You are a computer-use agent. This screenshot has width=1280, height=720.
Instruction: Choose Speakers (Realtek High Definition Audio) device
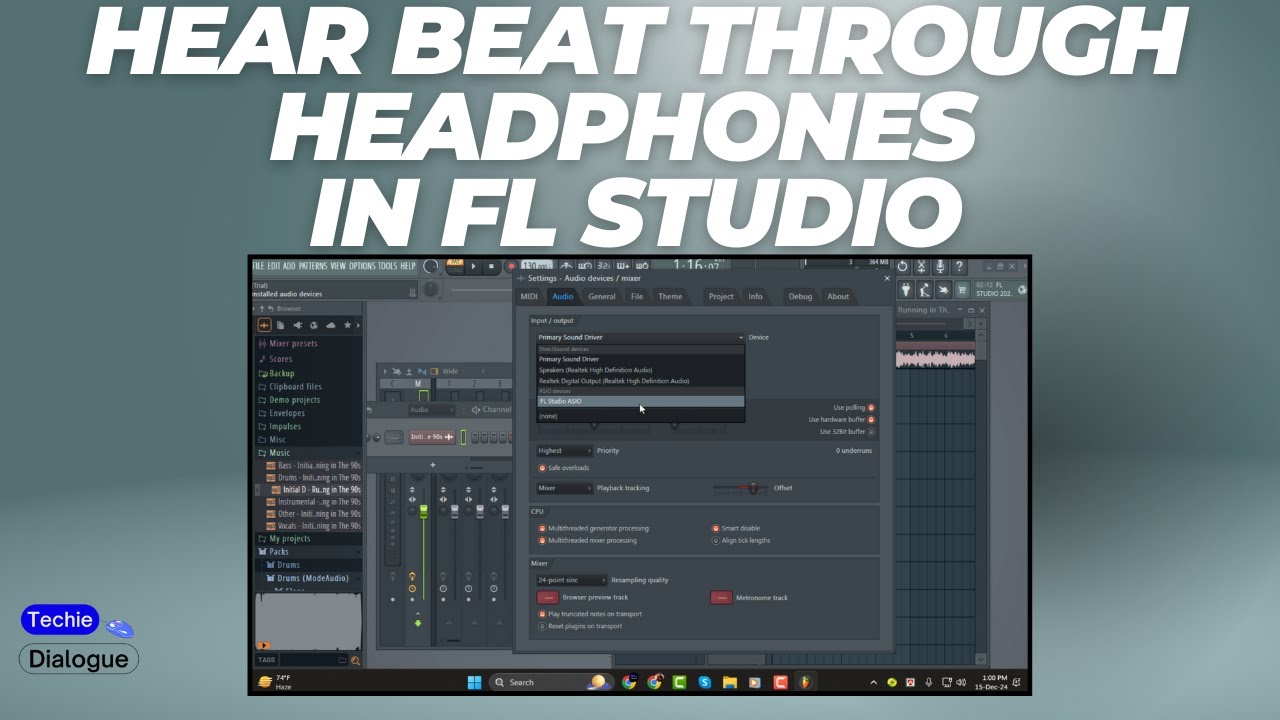640,370
